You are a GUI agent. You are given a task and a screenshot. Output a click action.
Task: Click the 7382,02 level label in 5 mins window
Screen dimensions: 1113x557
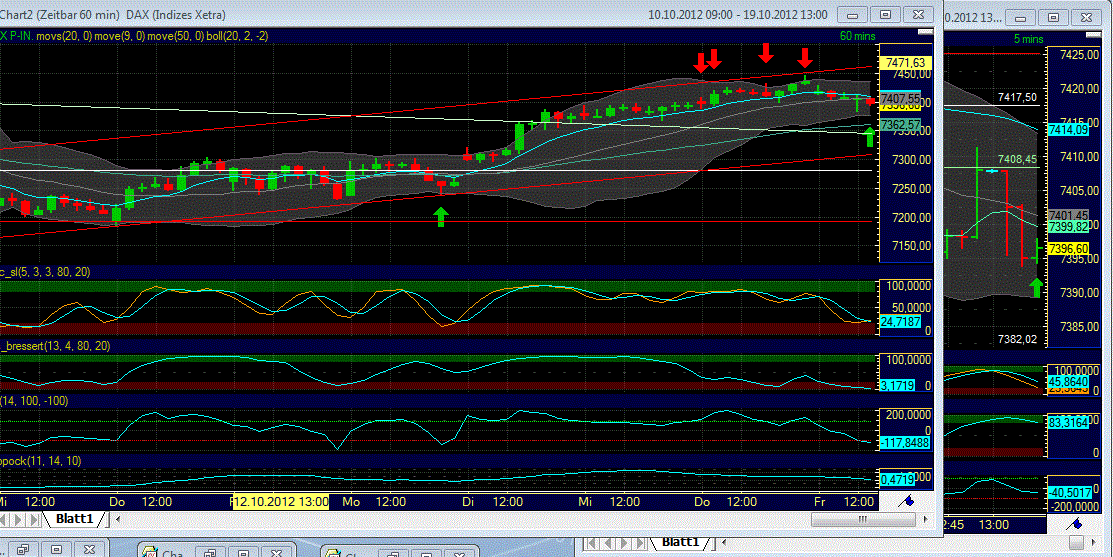(x=1017, y=339)
